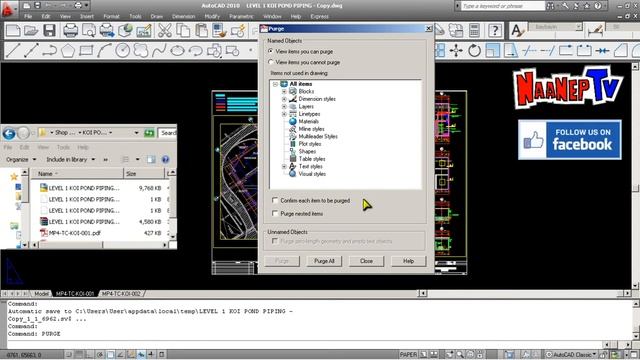This screenshot has width=640, height=360.
Task: Open the File menu in AutoCAD
Action: pos(28,16)
